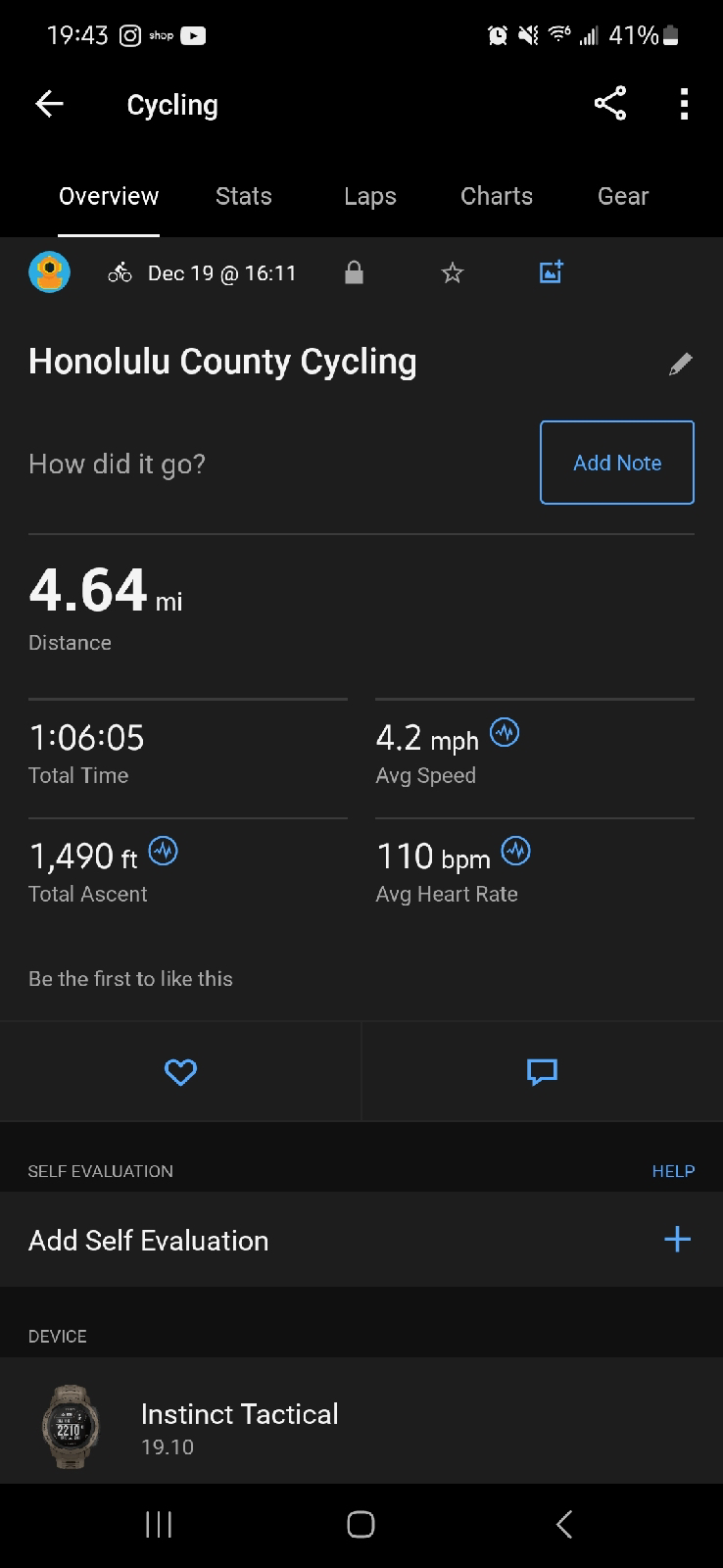
Task: Open the three-dot overflow menu
Action: [x=684, y=104]
